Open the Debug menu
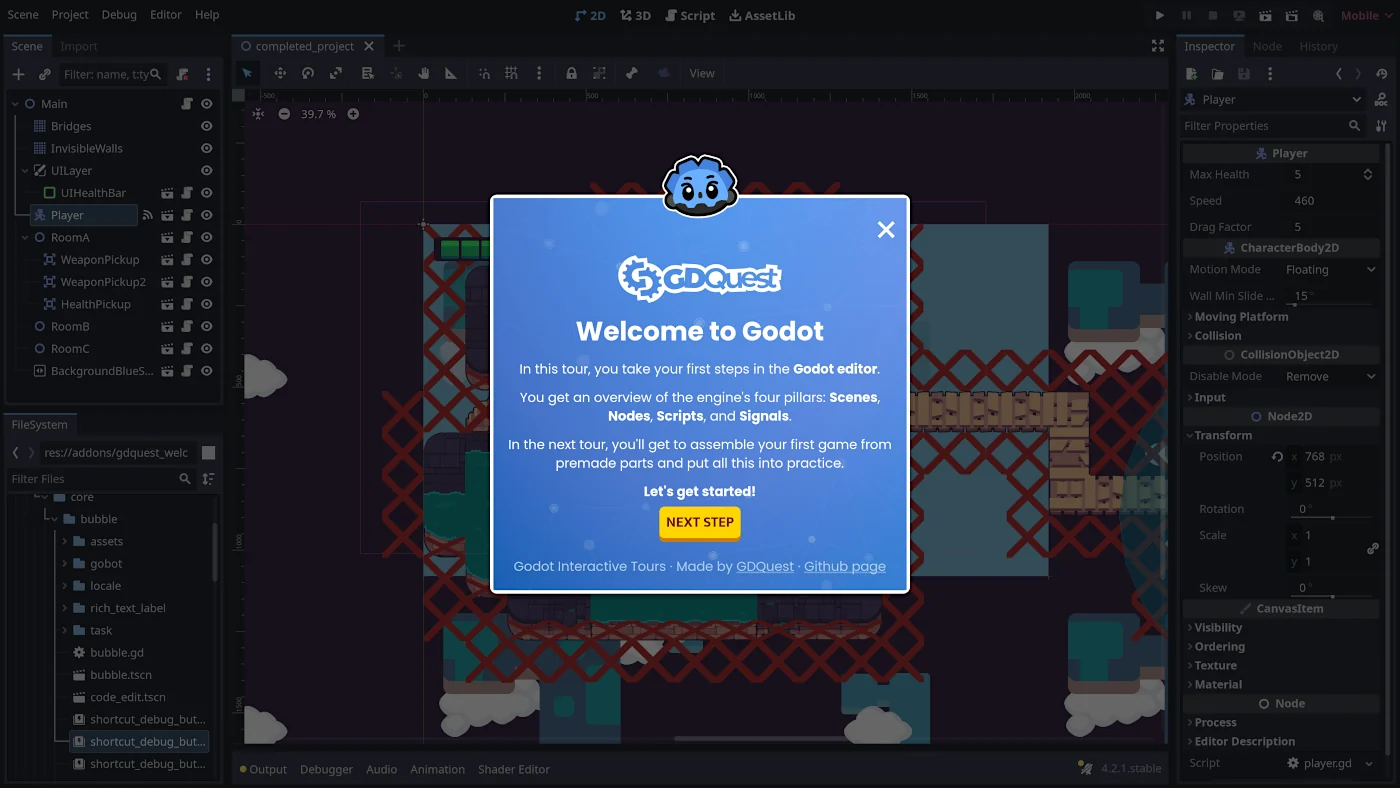Image resolution: width=1400 pixels, height=788 pixels. click(x=119, y=15)
